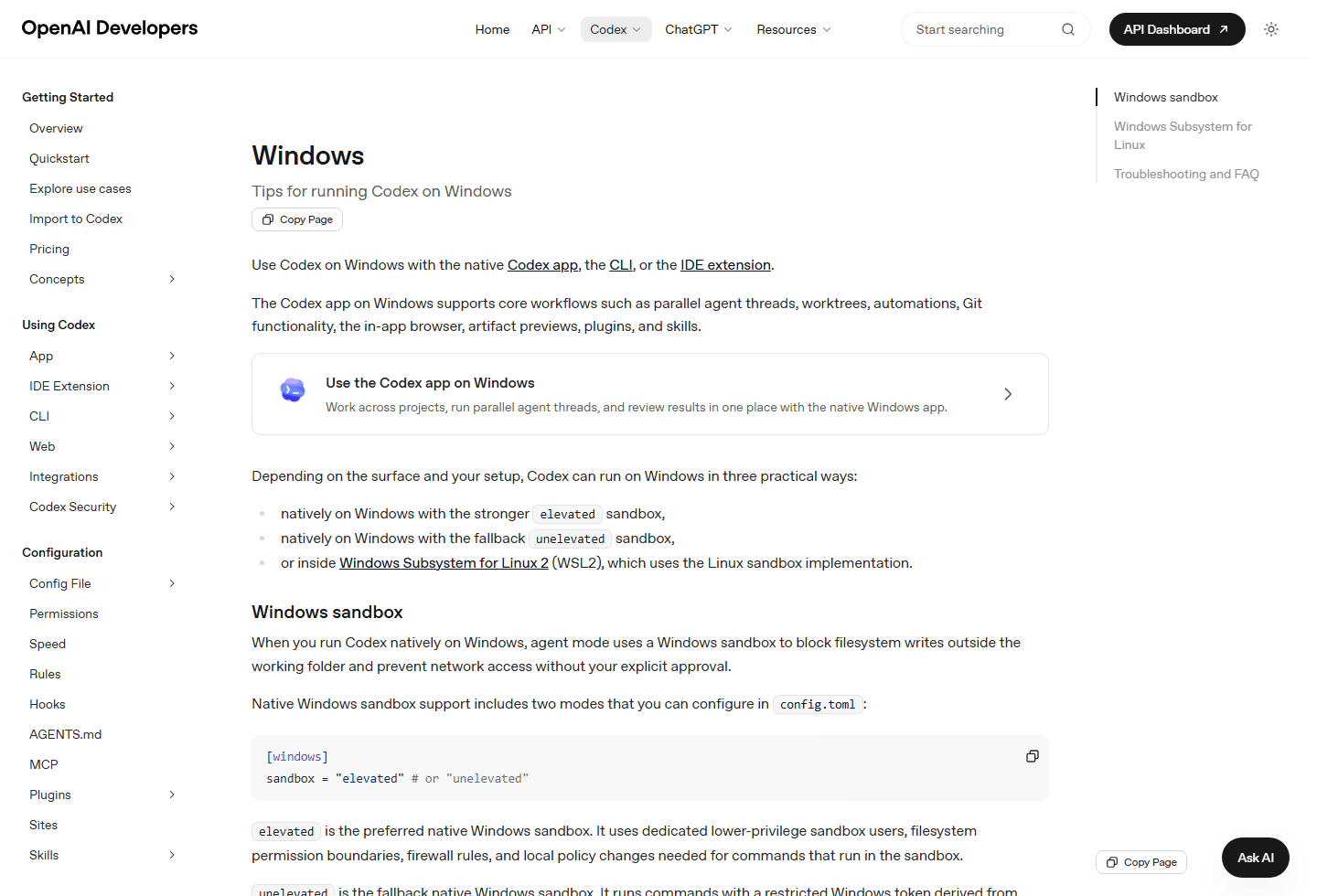Screen dimensions: 1317x896
Task: Open the Codex app card arrow
Action: 1008,394
